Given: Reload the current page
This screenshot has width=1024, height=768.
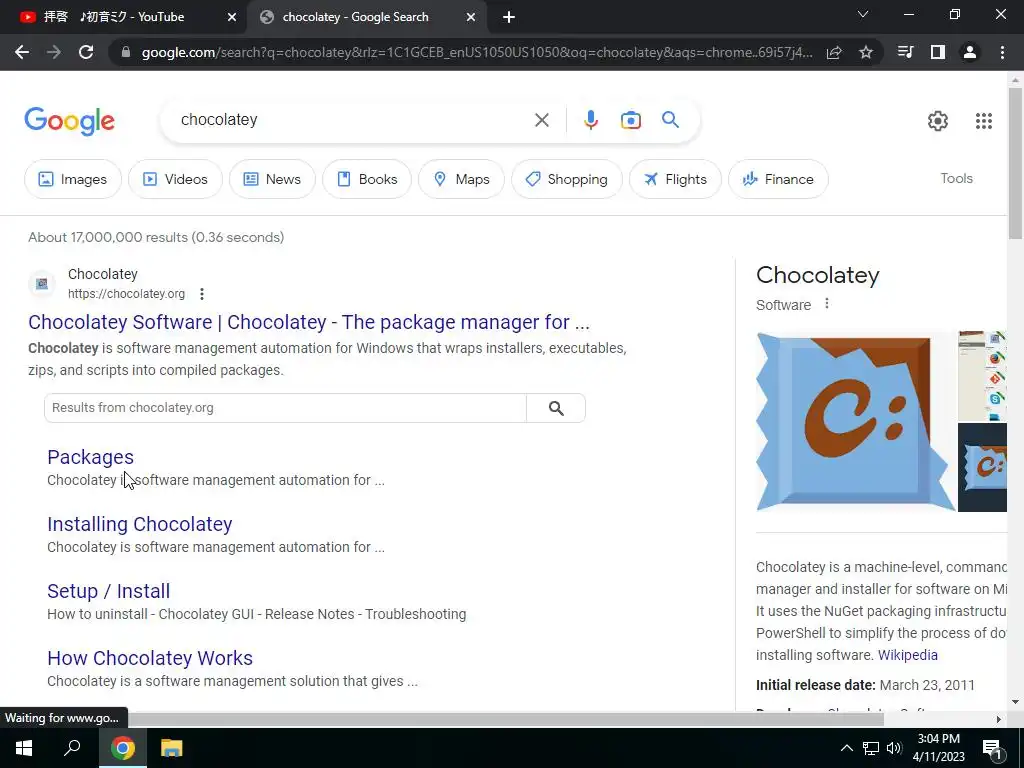Looking at the screenshot, I should [86, 52].
